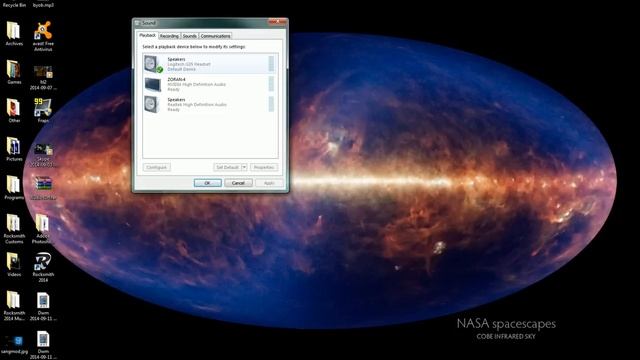Open the Sounds tab
Viewport: 640px width, 360px height.
click(189, 36)
